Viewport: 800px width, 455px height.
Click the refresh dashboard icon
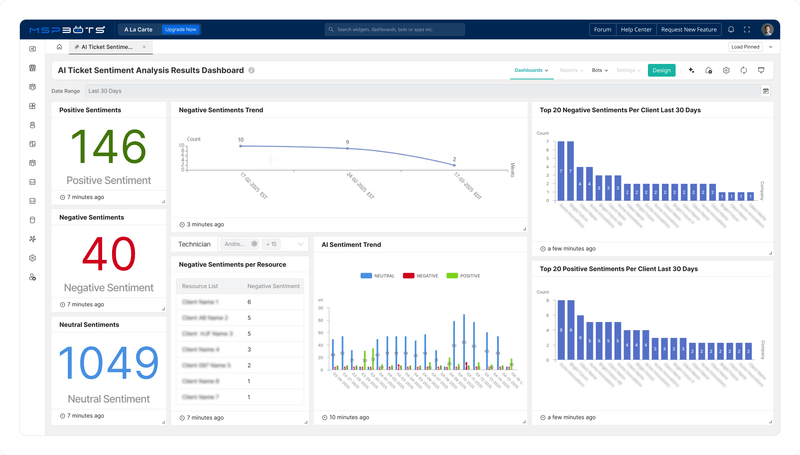pyautogui.click(x=744, y=70)
